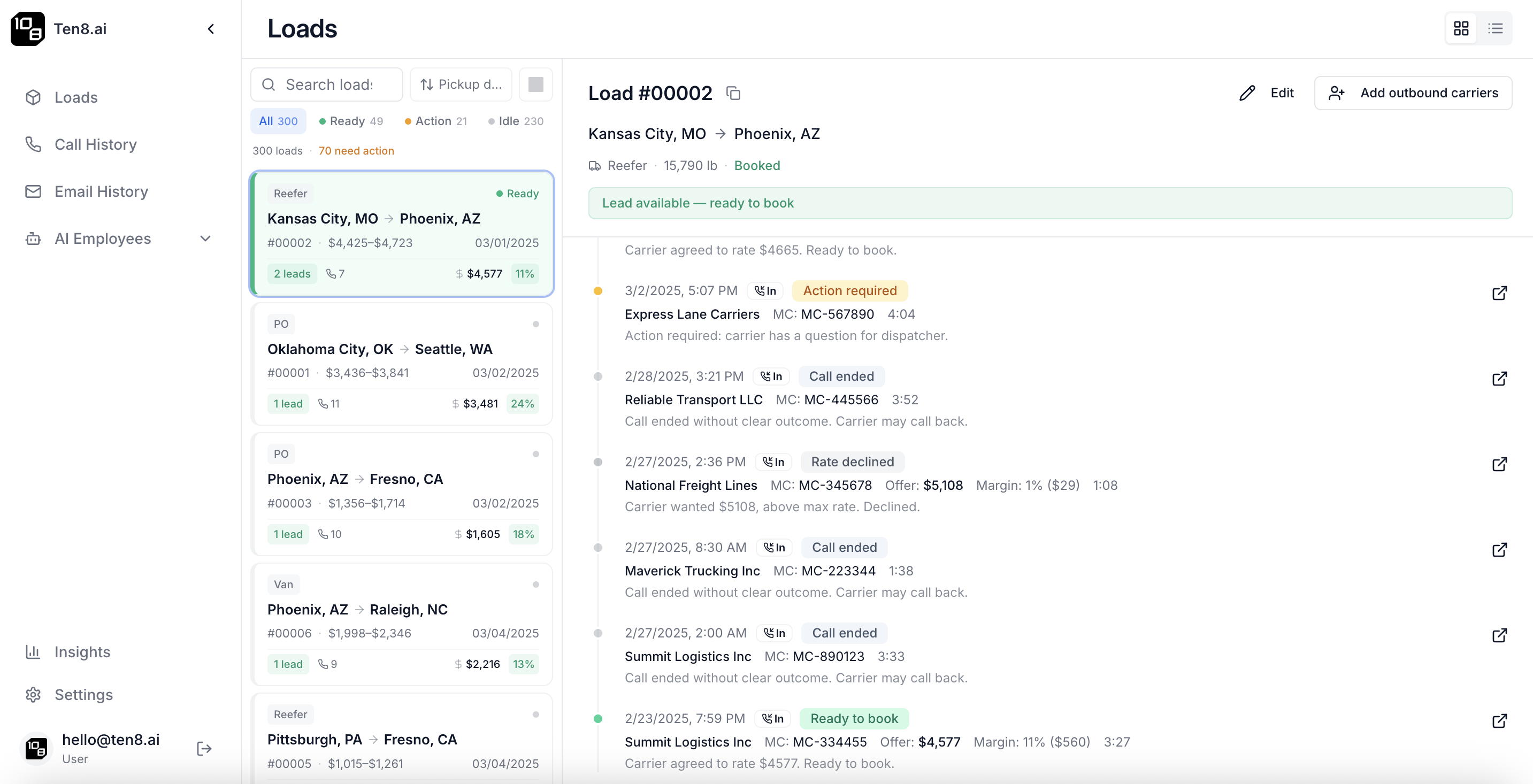Collapse the sidebar with the chevron
This screenshot has width=1533, height=784.
pyautogui.click(x=211, y=29)
